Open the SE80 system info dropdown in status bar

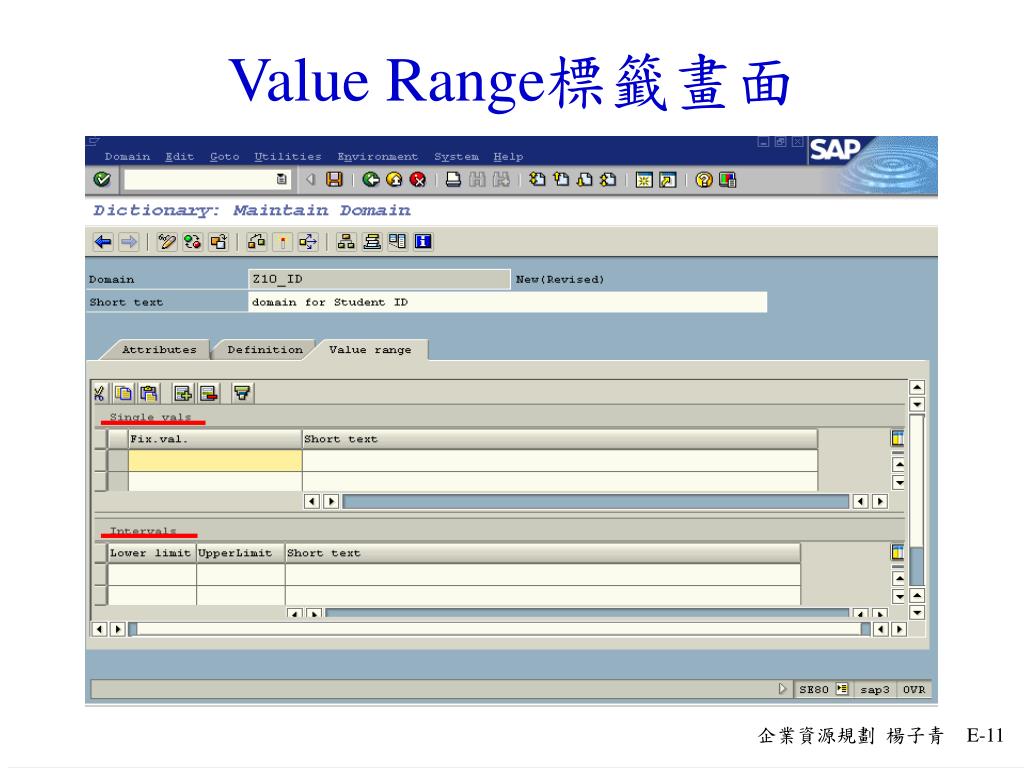coord(842,689)
